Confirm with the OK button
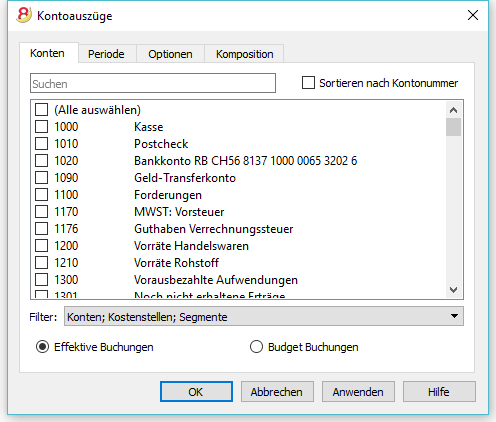Viewport: 496px width, 422px height. [x=196, y=392]
